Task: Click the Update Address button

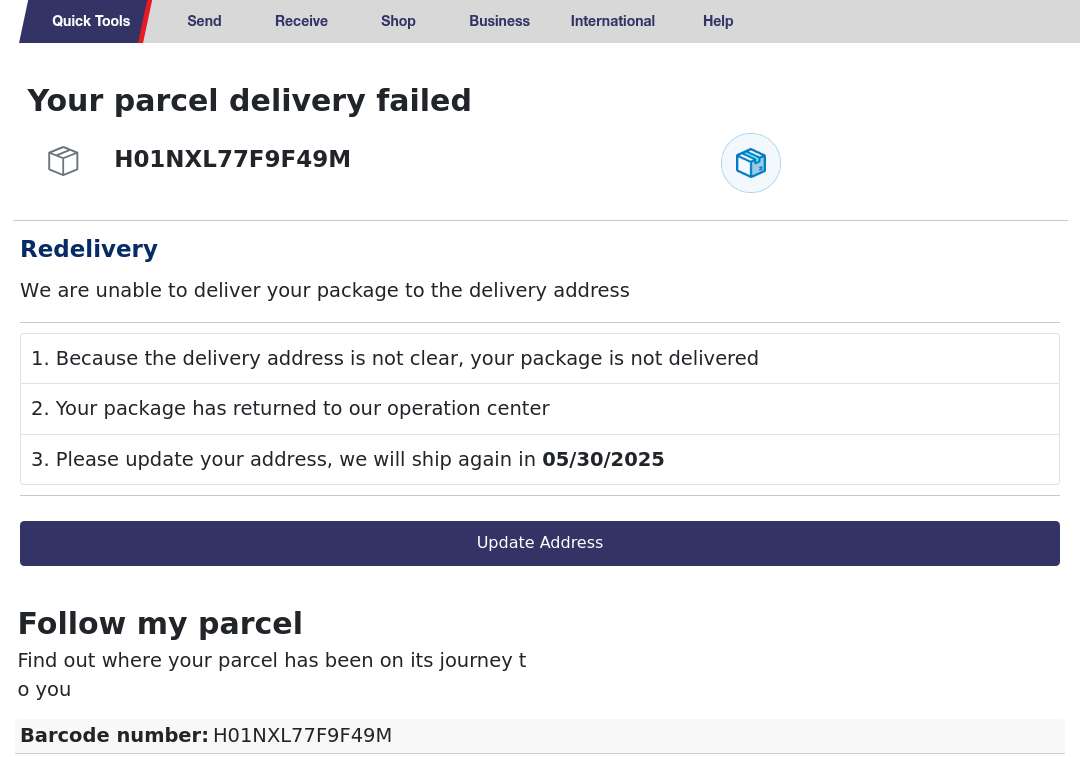Action: (539, 543)
